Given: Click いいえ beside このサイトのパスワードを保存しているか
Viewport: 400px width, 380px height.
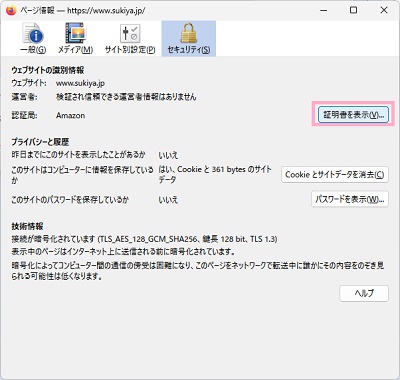Looking at the screenshot, I should coord(168,200).
